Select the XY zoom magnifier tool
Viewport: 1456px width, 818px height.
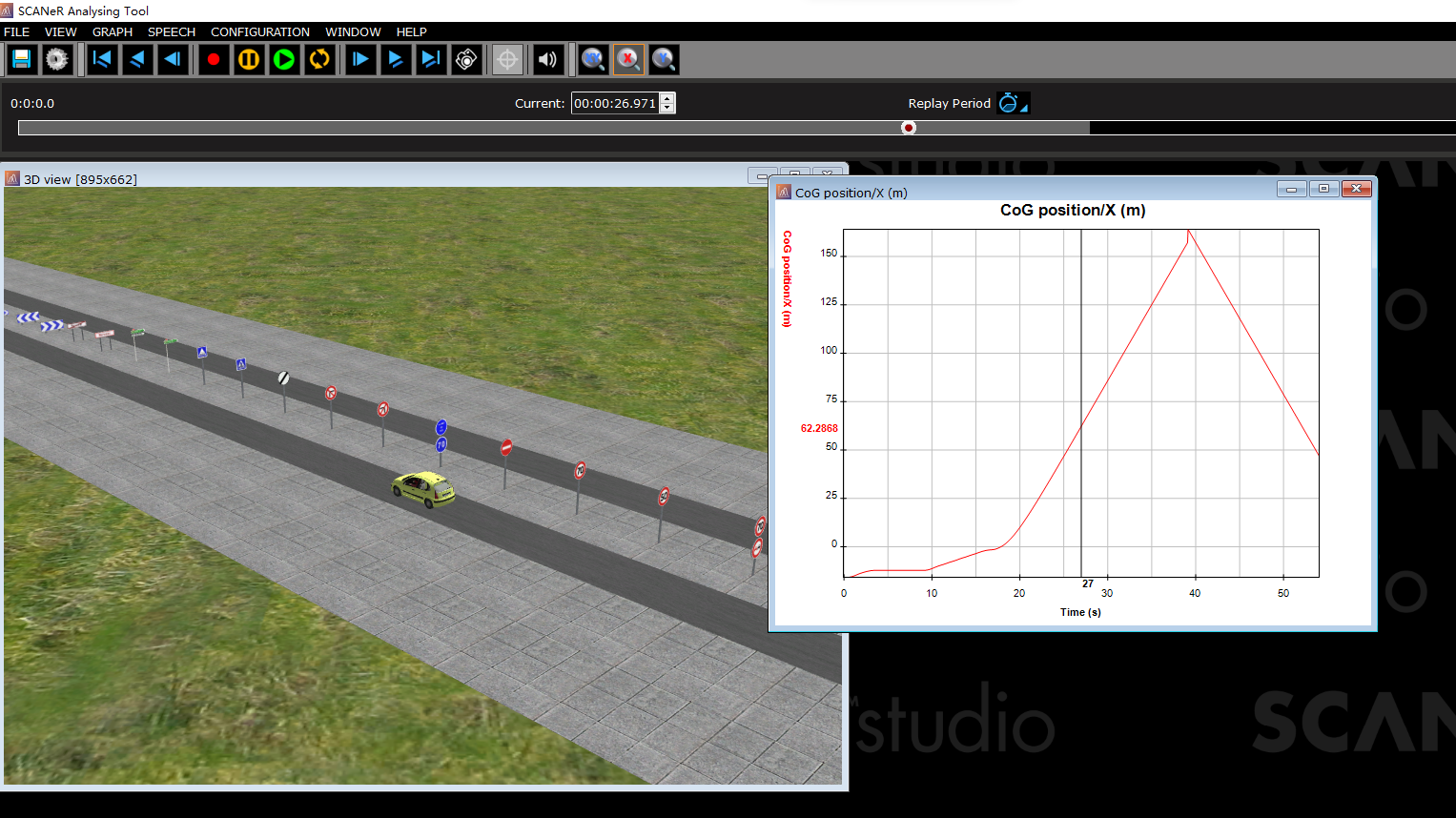click(593, 59)
